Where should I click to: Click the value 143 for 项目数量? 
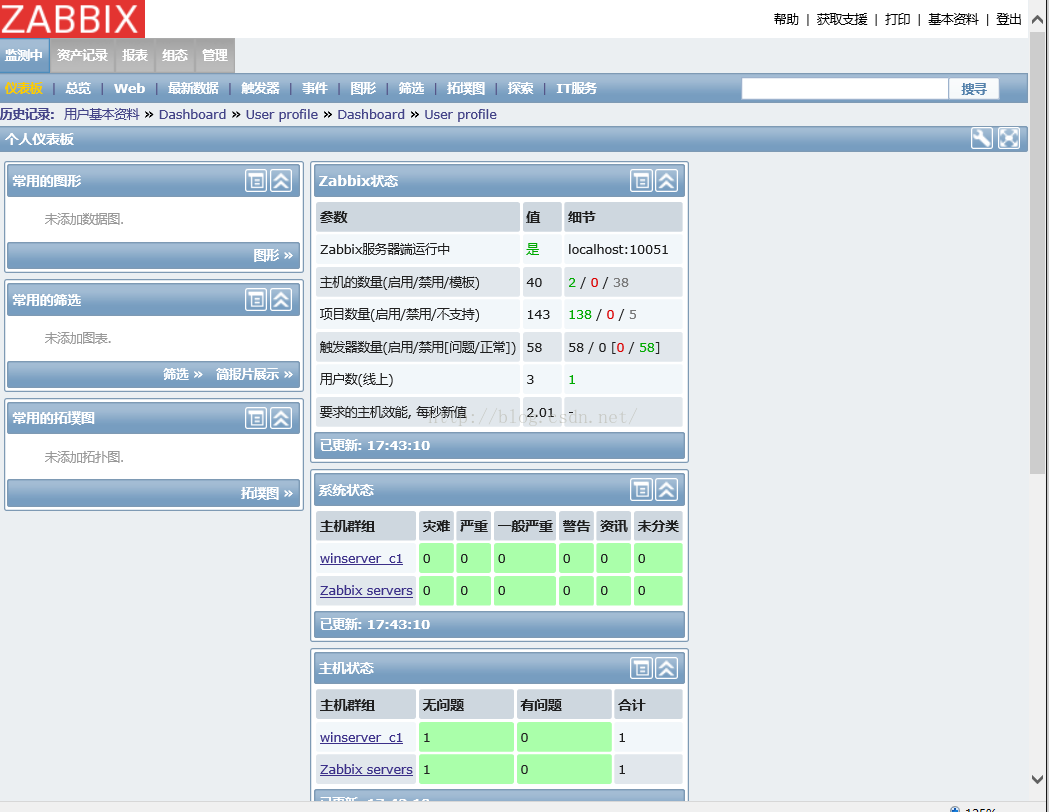click(542, 314)
